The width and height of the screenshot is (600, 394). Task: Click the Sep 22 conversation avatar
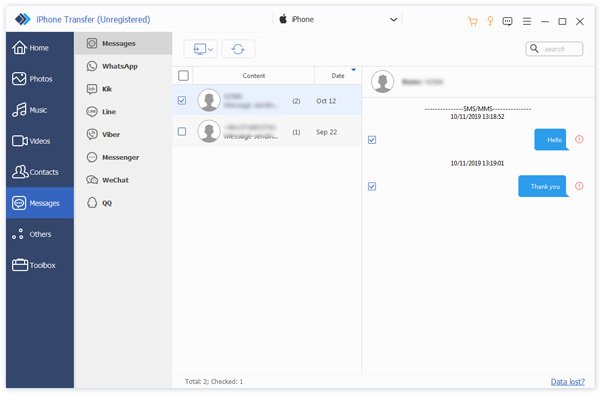pyautogui.click(x=209, y=131)
